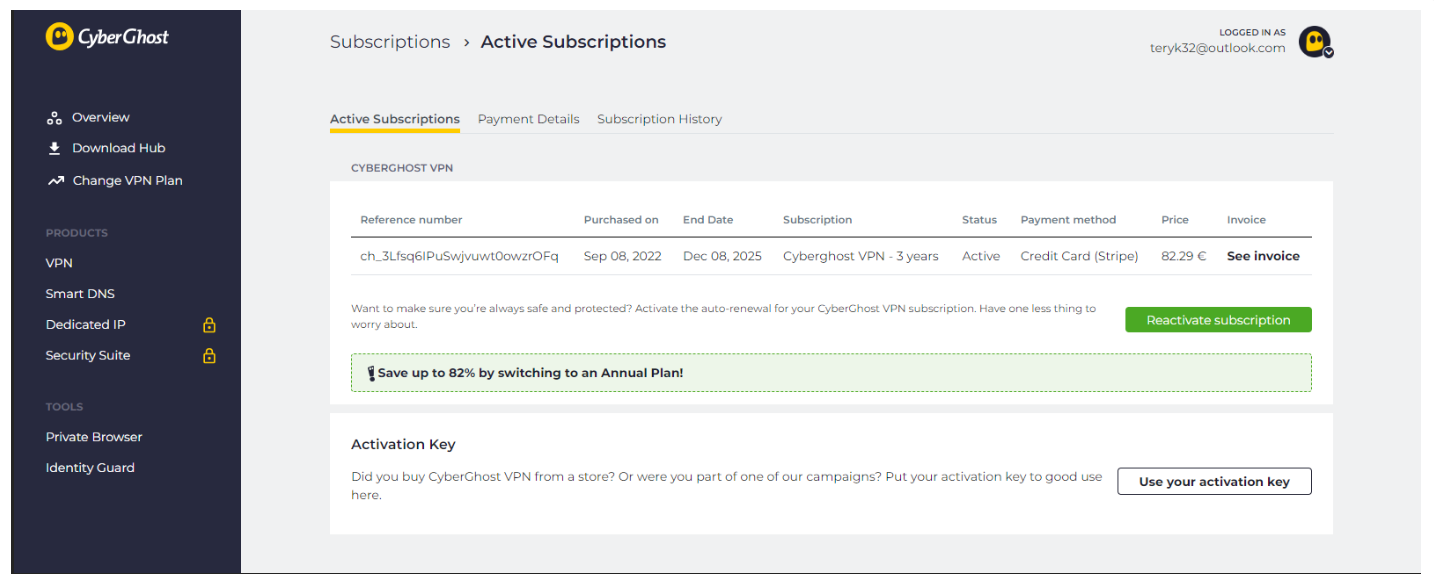The image size is (1434, 585).
Task: Select VPN under Products
Action: 59,263
